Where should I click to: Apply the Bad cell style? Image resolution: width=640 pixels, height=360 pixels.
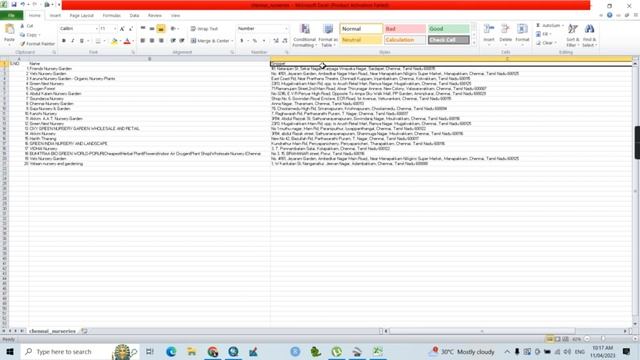click(405, 29)
